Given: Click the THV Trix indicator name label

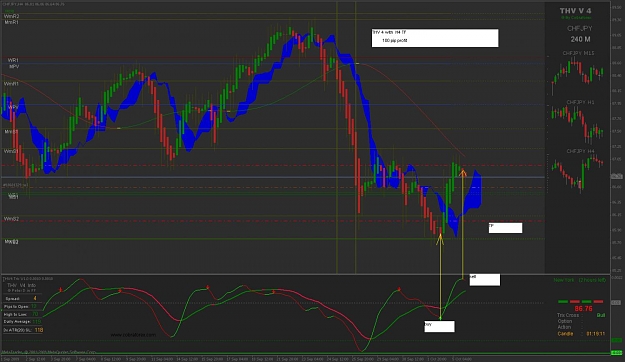Looking at the screenshot, I should pos(28,278).
